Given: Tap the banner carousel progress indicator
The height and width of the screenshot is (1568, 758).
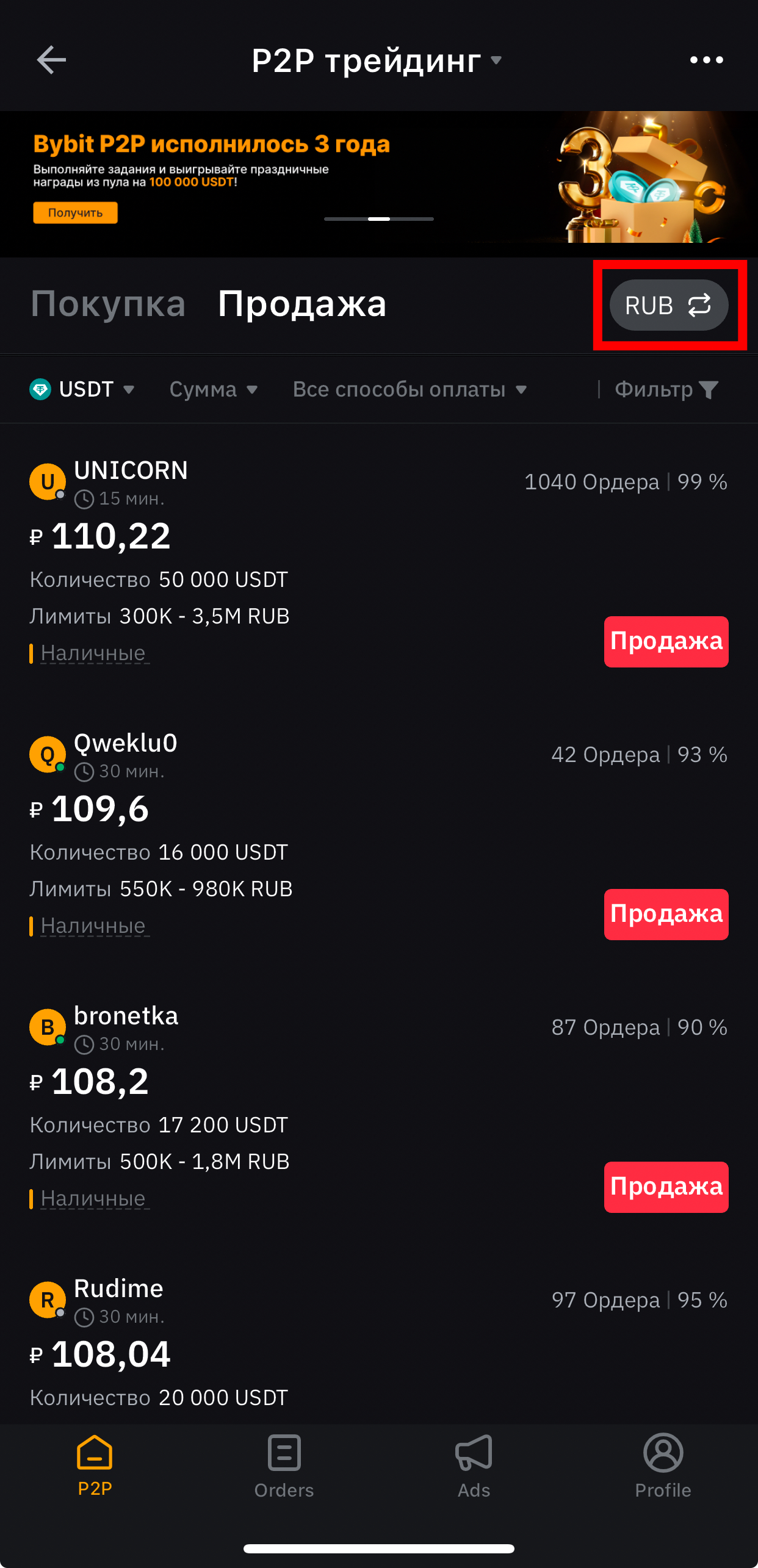Looking at the screenshot, I should (x=379, y=218).
